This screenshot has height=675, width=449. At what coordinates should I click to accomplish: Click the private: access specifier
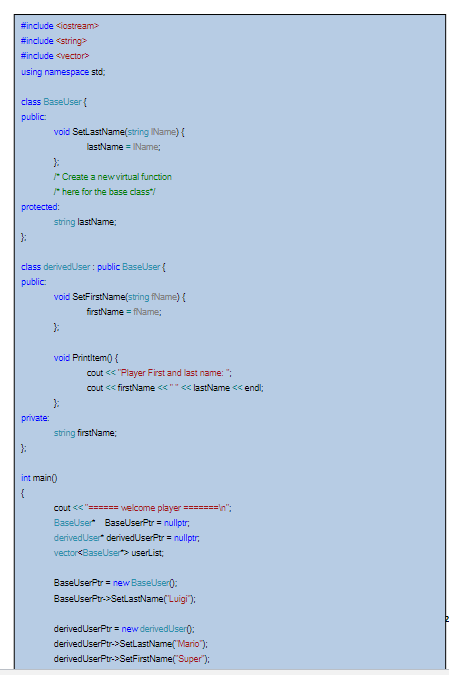click(x=35, y=418)
